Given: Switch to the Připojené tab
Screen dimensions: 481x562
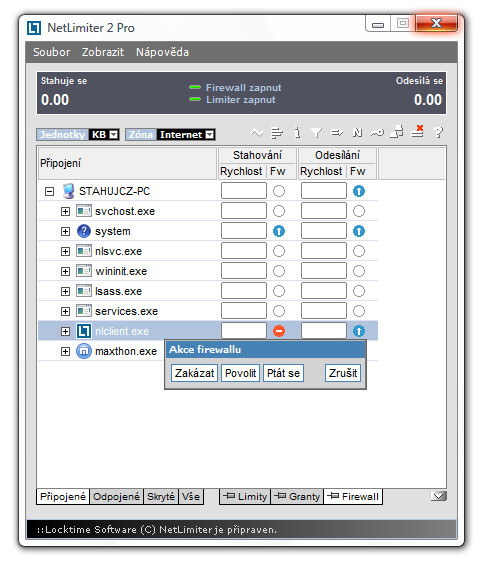Looking at the screenshot, I should pos(63,496).
